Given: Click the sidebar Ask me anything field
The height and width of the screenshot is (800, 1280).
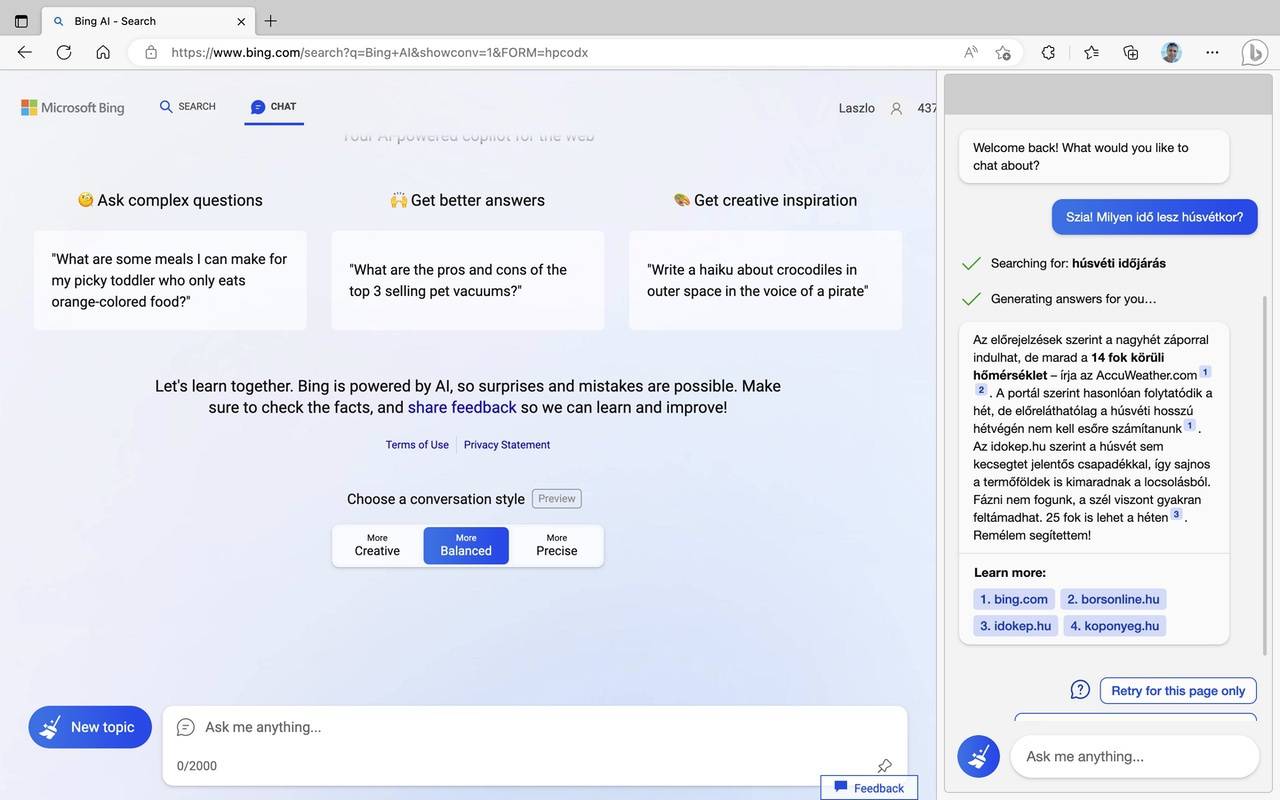Looking at the screenshot, I should [1135, 756].
